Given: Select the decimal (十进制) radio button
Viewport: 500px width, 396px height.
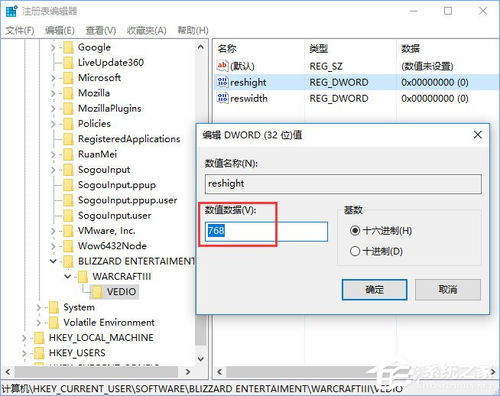Looking at the screenshot, I should 355,251.
